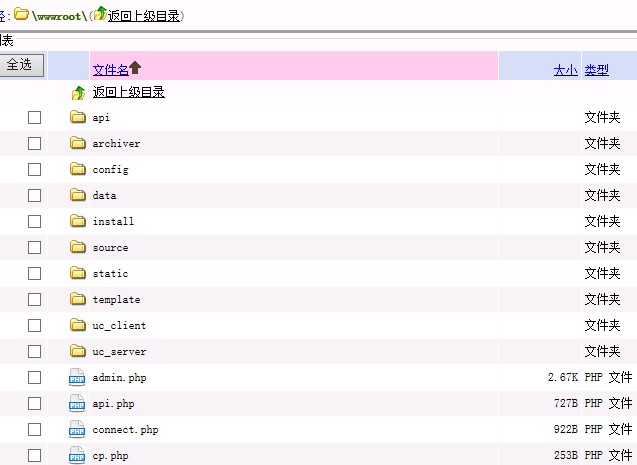The image size is (637, 465).
Task: Click the connect.php file icon
Action: pyautogui.click(x=78, y=429)
